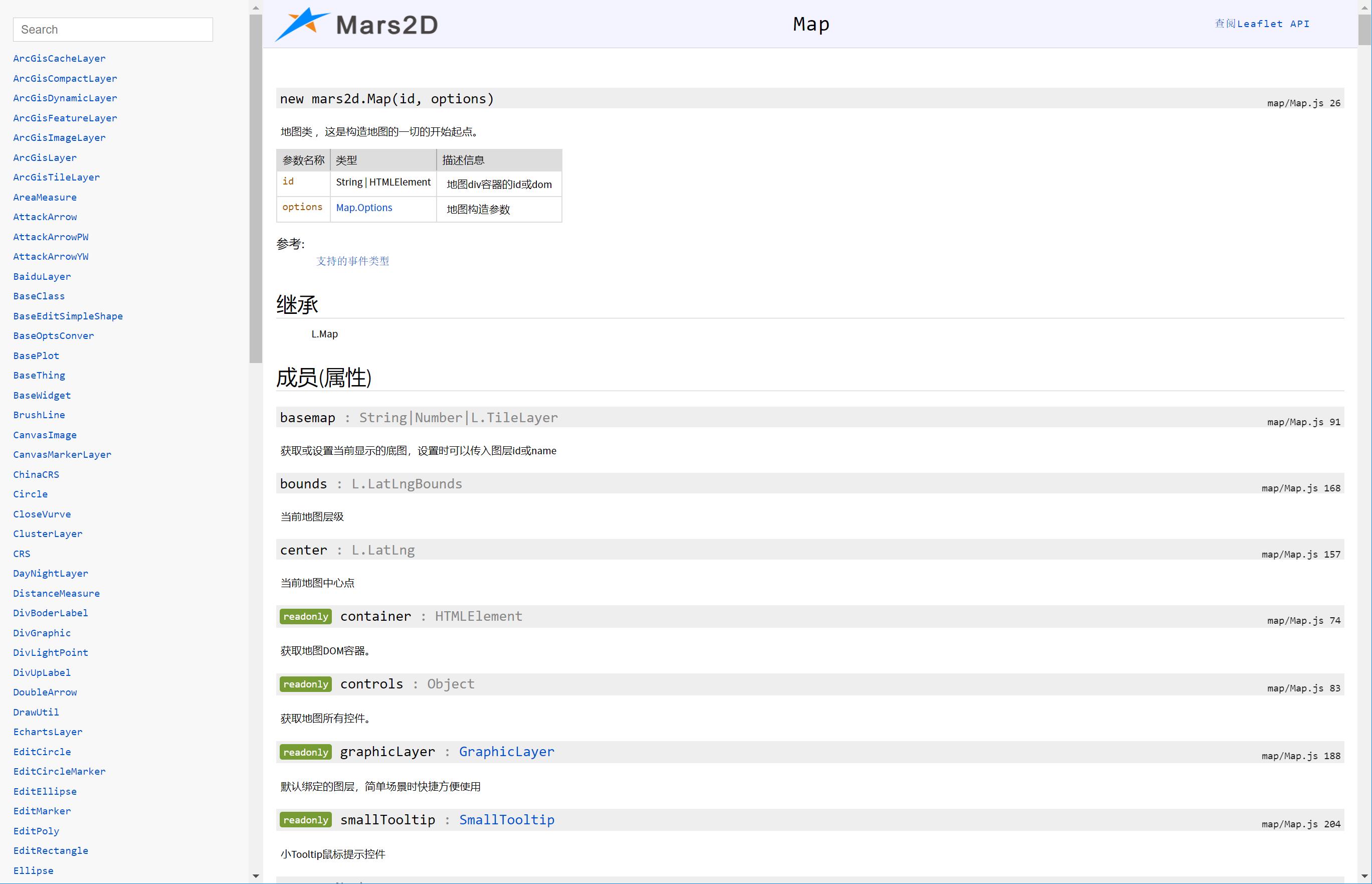Select DivBoderLabel in the sidebar
Screen dimensions: 1372x884
click(51, 613)
